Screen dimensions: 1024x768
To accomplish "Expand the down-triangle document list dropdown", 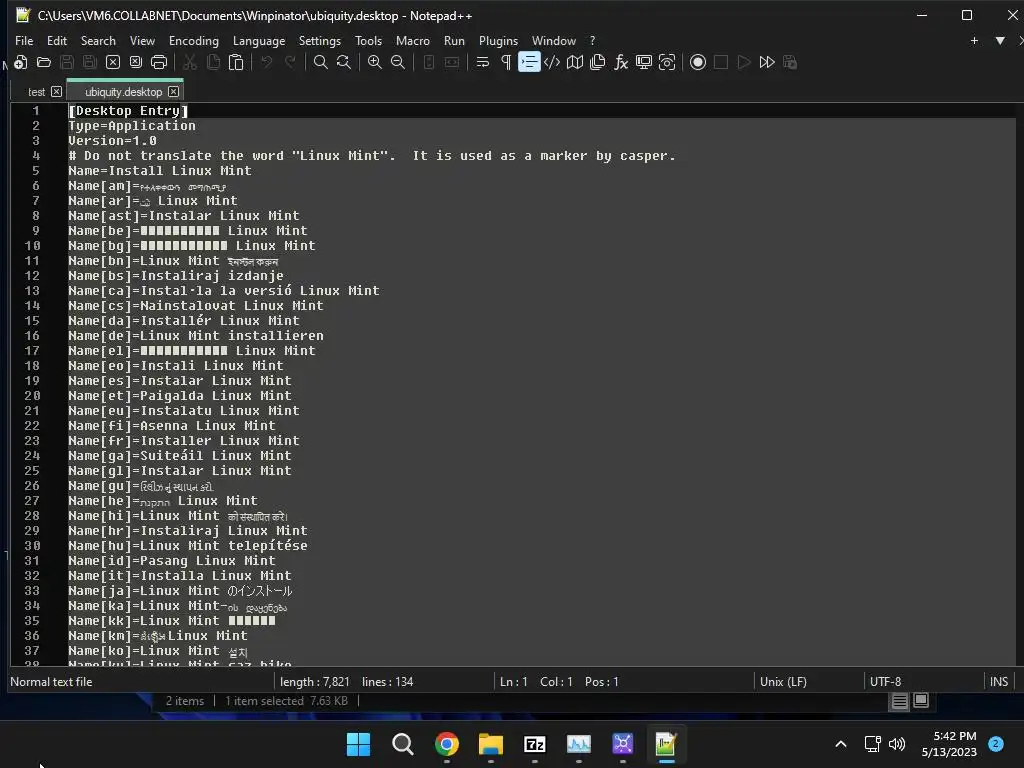I will point(1000,40).
